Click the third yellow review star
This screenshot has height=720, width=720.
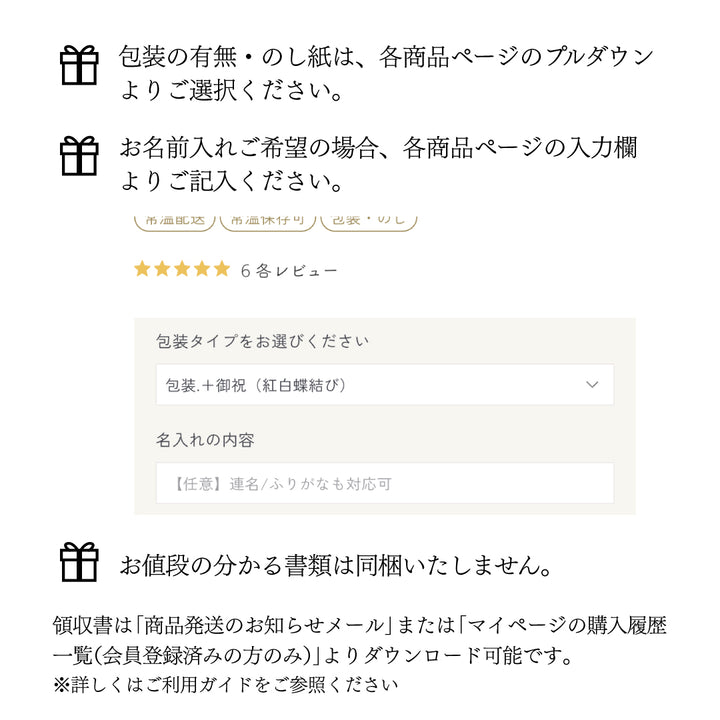coord(182,269)
